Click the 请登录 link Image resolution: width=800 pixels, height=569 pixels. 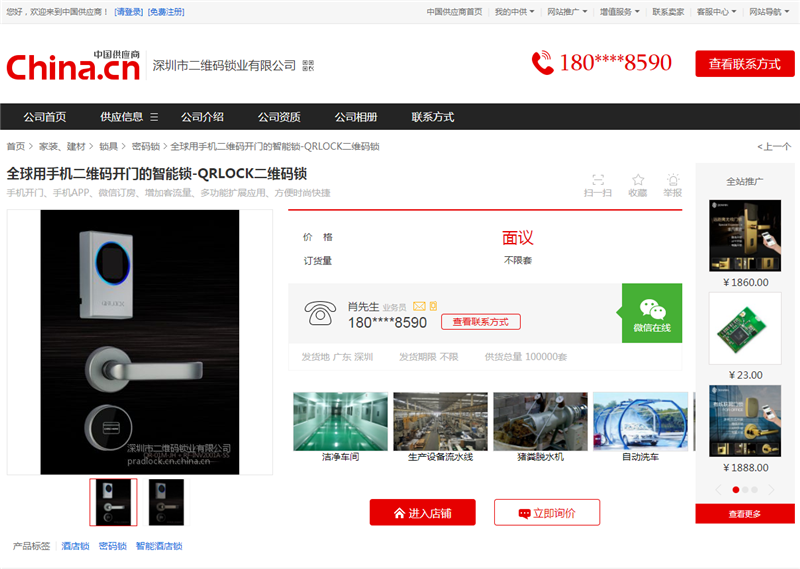(x=129, y=12)
